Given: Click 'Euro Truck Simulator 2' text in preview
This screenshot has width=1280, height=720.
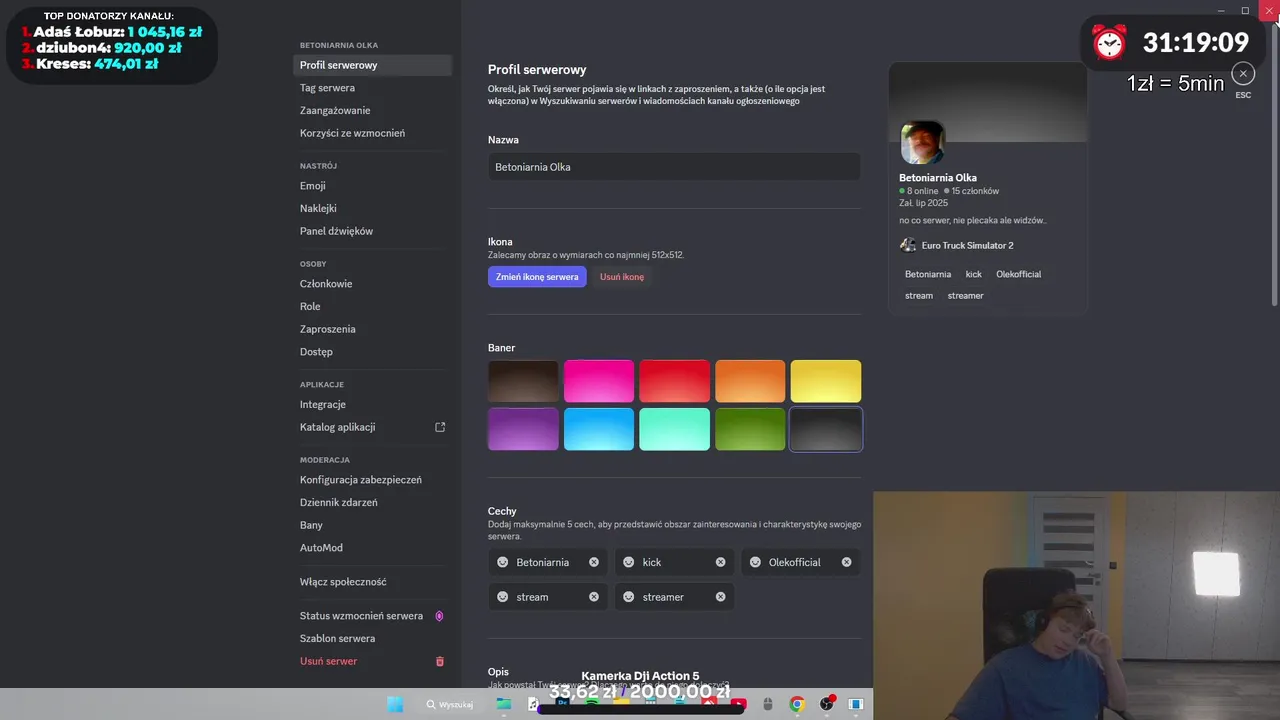Looking at the screenshot, I should tap(967, 245).
